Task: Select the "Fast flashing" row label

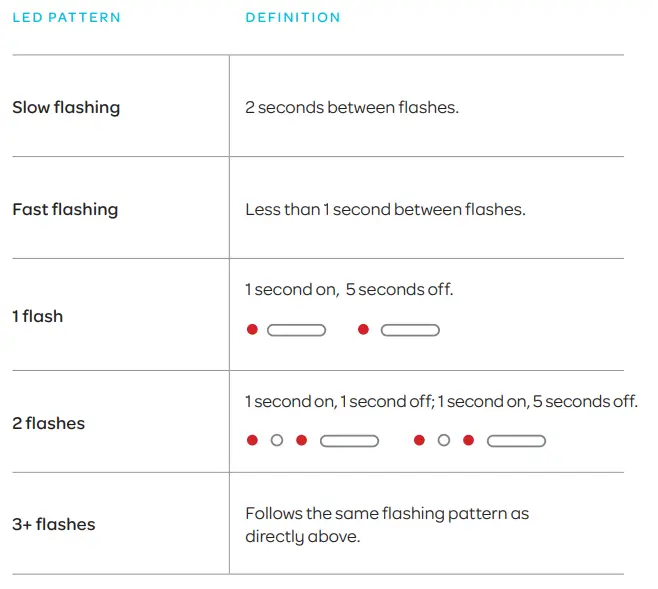Action: pos(65,209)
